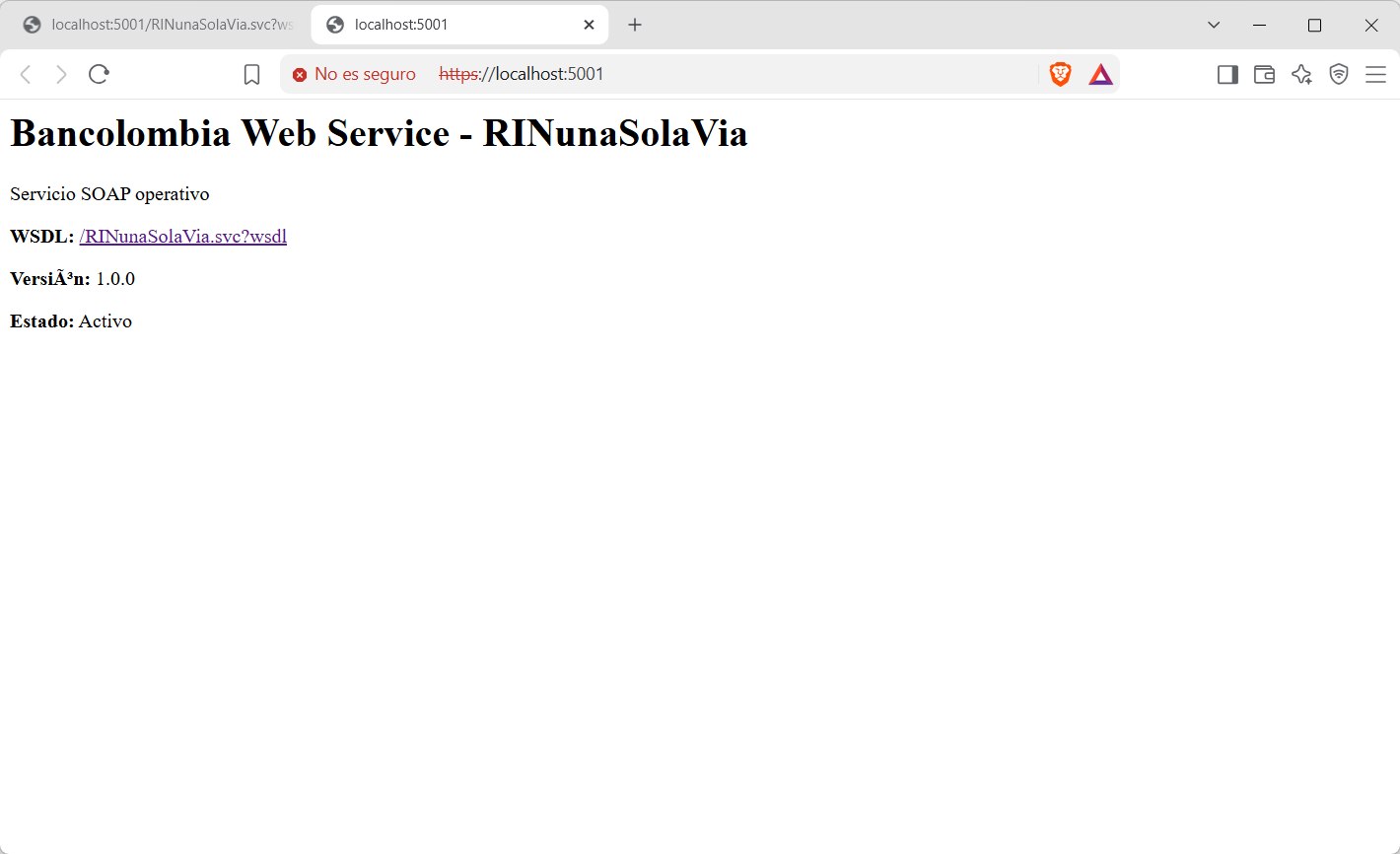The width and height of the screenshot is (1400, 854).
Task: Open the Brave Shields lion icon
Action: (1060, 74)
